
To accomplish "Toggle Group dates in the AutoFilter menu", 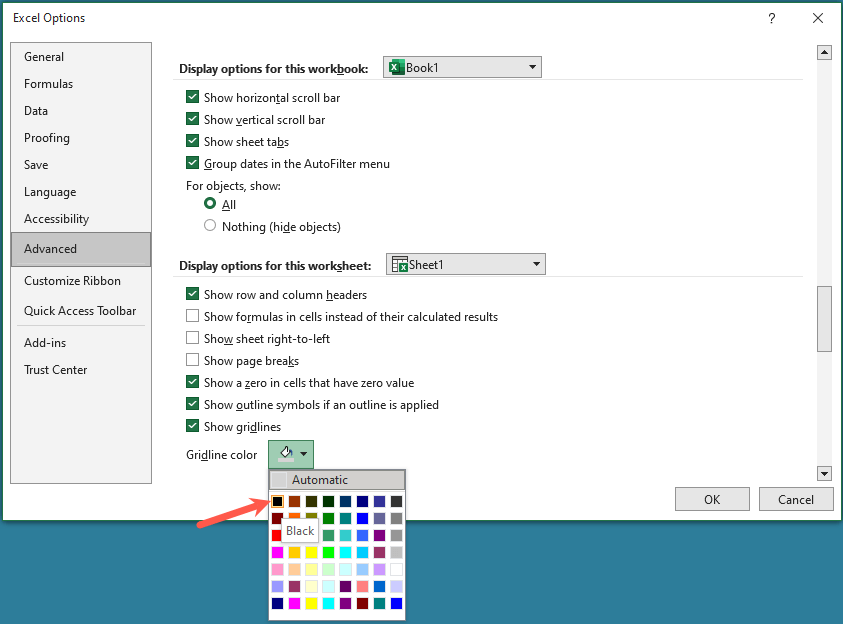I will point(192,163).
